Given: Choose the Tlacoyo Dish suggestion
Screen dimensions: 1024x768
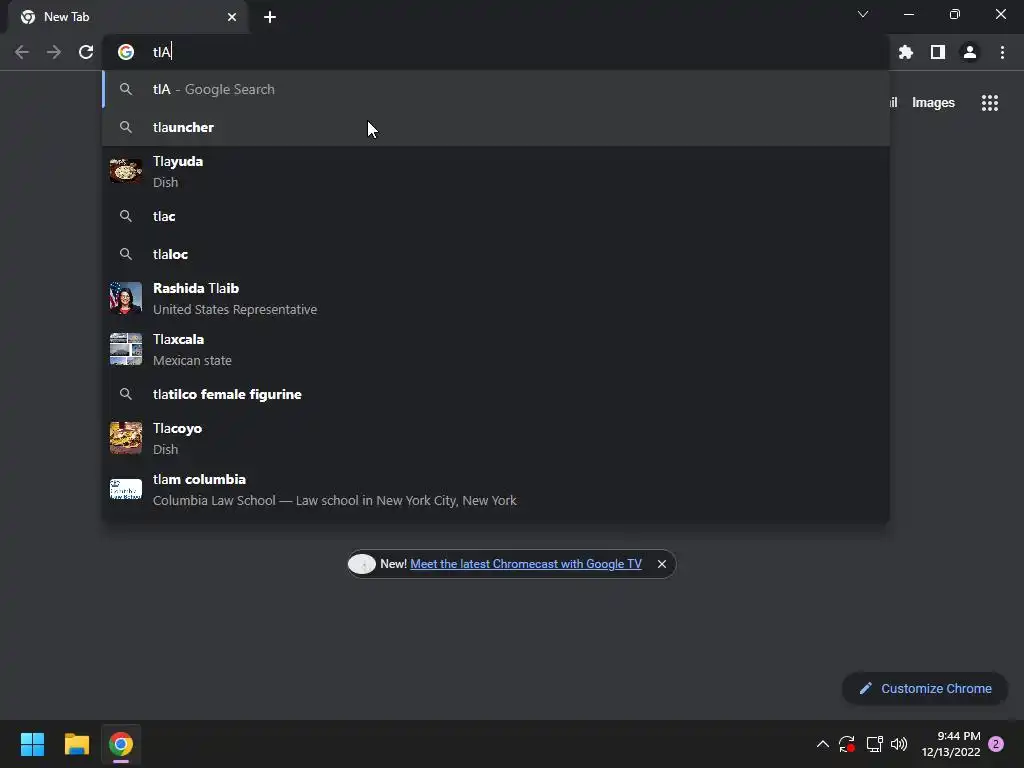Looking at the screenshot, I should pyautogui.click(x=496, y=438).
